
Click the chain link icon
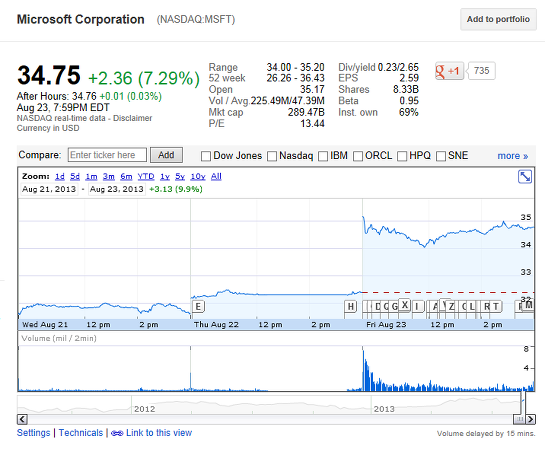[117, 433]
